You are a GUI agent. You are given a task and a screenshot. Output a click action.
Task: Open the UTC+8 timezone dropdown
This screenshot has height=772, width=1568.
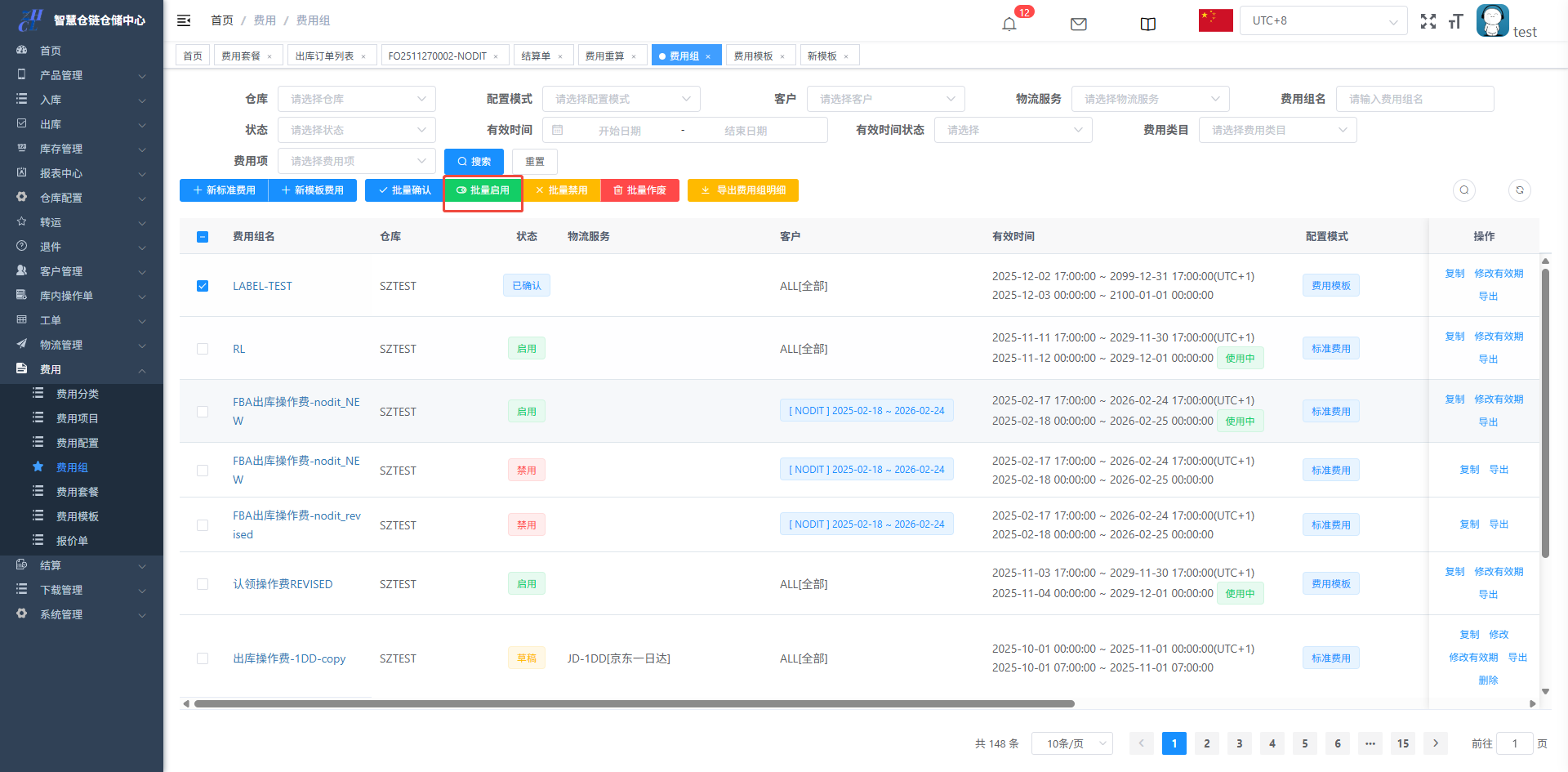tap(1323, 21)
